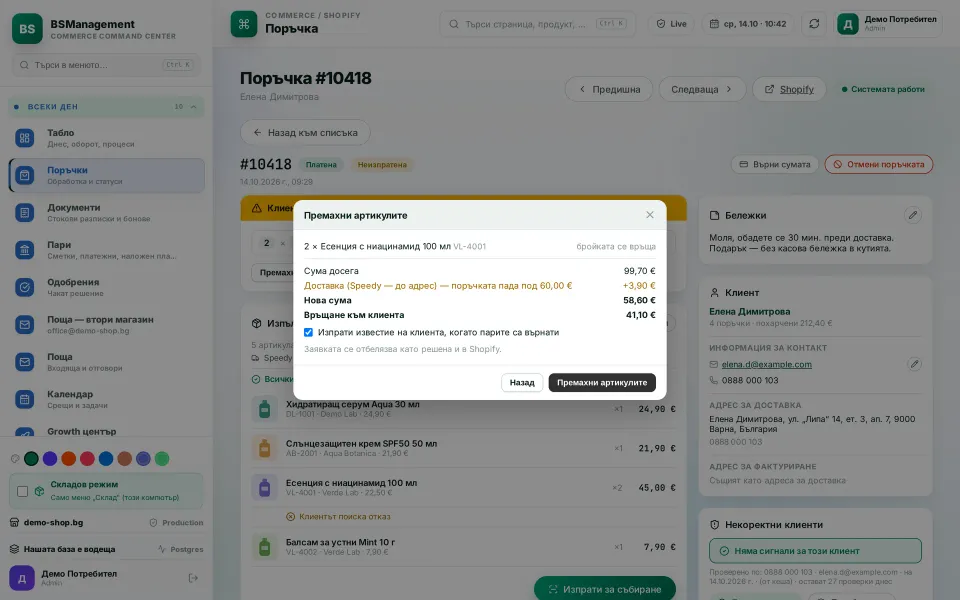
Task: Close the "Премахни артикулите" dialog with the X
Action: 650,215
